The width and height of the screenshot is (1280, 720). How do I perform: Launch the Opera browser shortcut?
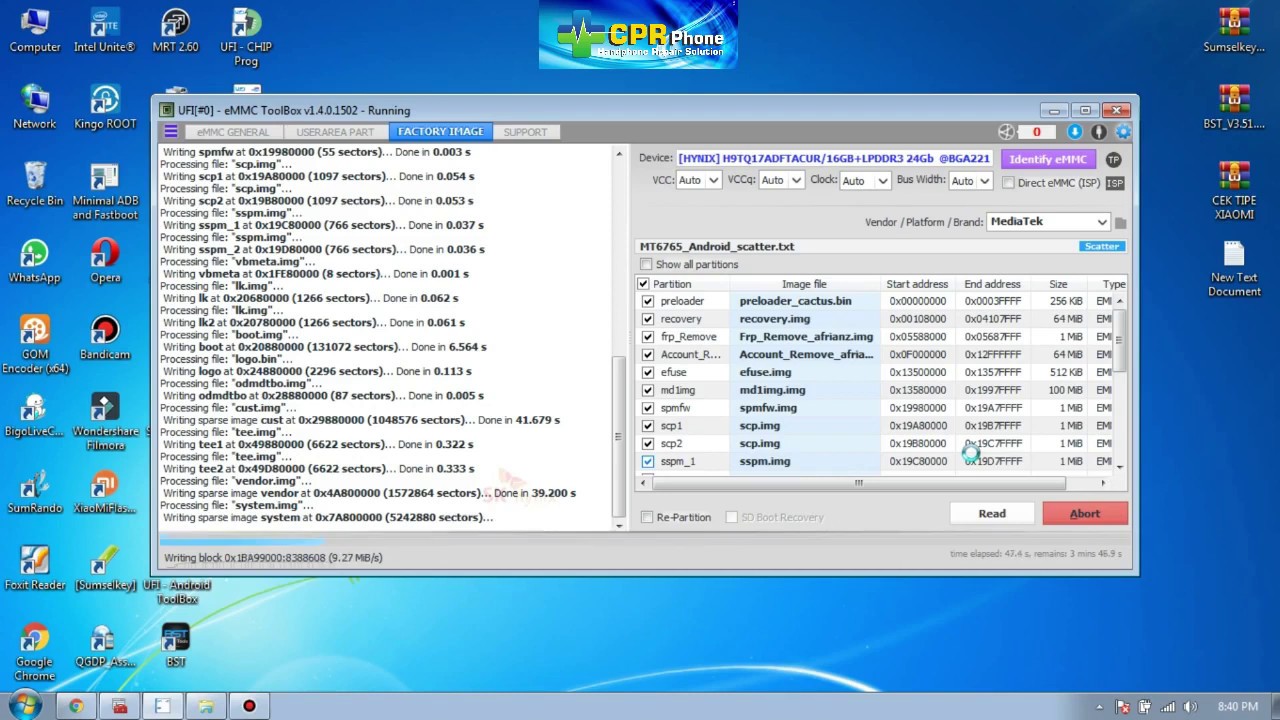[105, 262]
